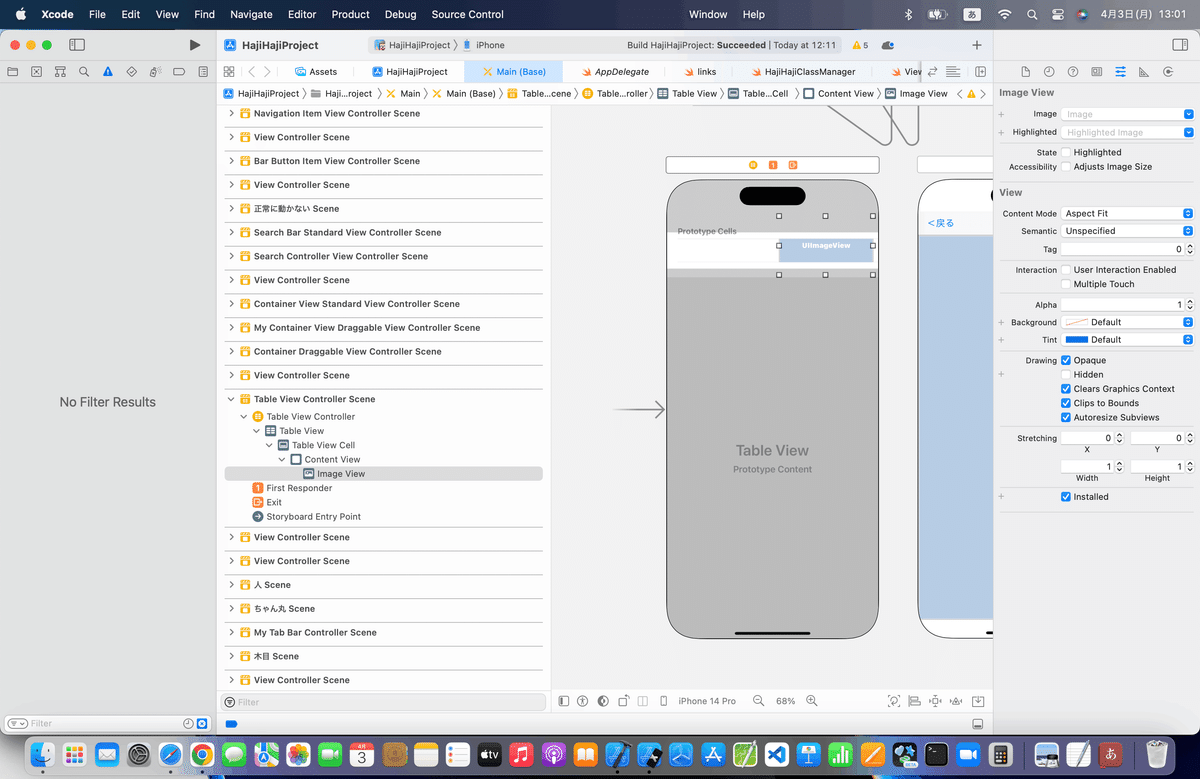Switch to the Assets tab

coord(315,72)
